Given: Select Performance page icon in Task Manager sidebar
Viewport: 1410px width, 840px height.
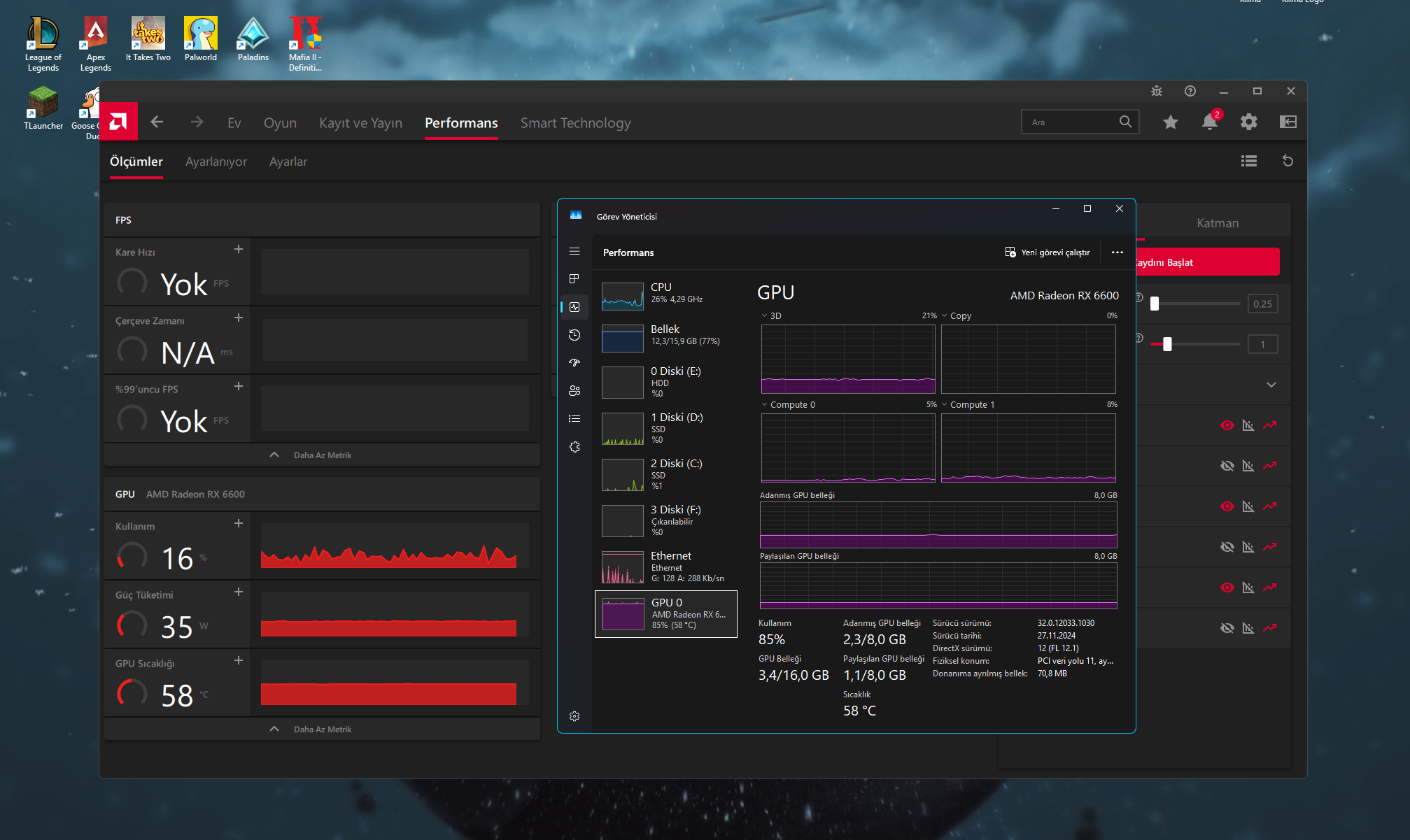Looking at the screenshot, I should [574, 307].
